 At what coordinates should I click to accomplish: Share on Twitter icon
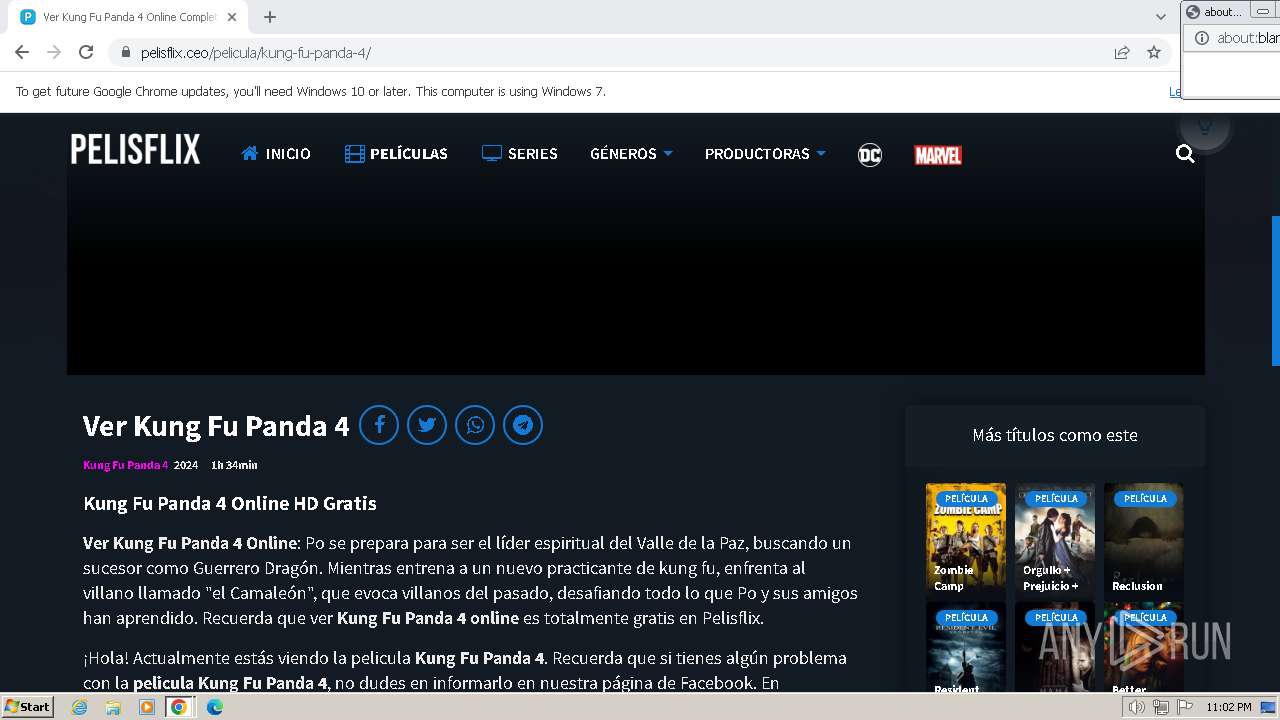pos(427,425)
